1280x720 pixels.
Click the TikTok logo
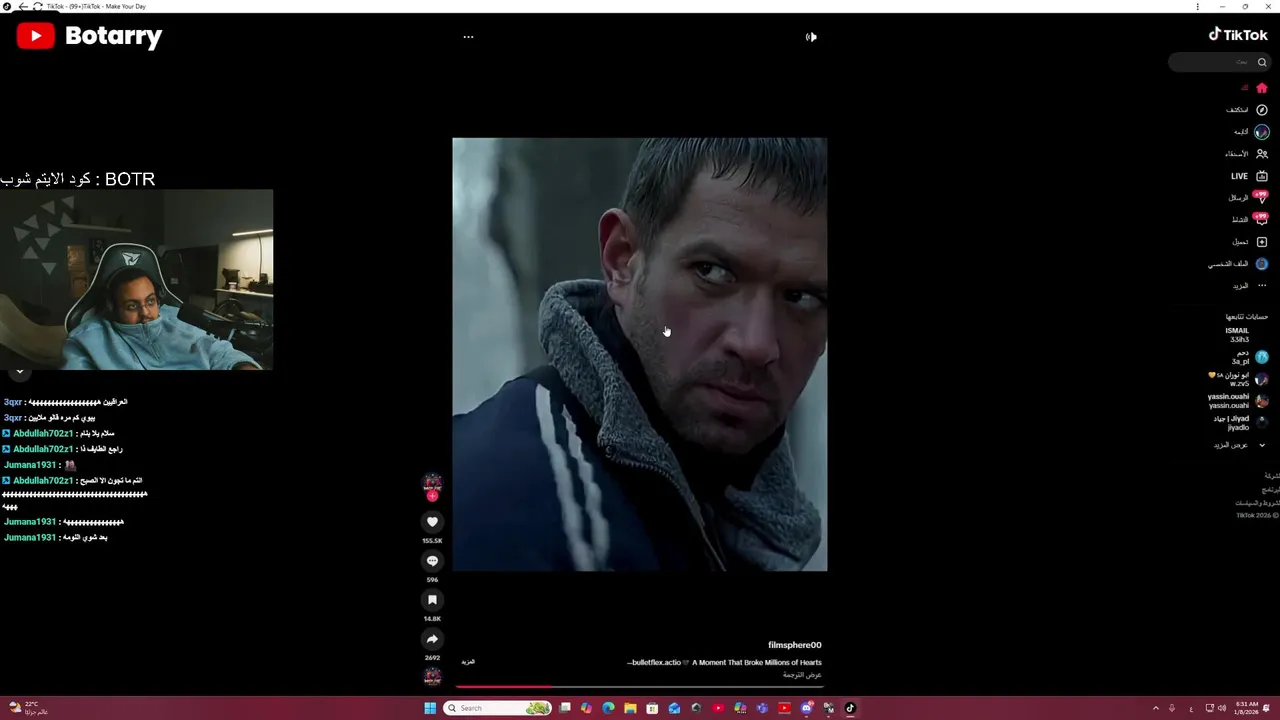(x=1238, y=35)
